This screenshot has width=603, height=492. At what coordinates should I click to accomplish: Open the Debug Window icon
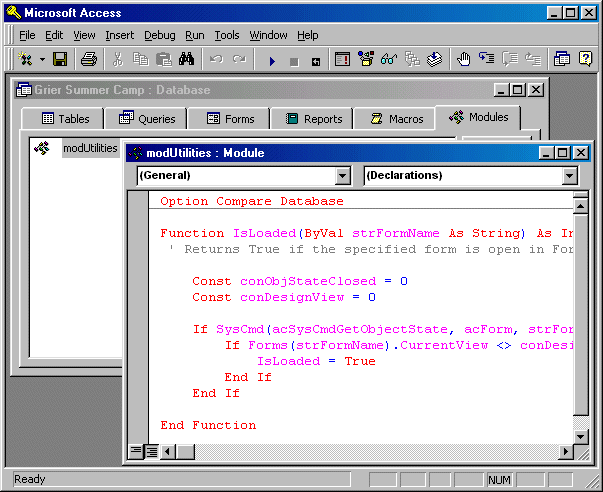342,59
